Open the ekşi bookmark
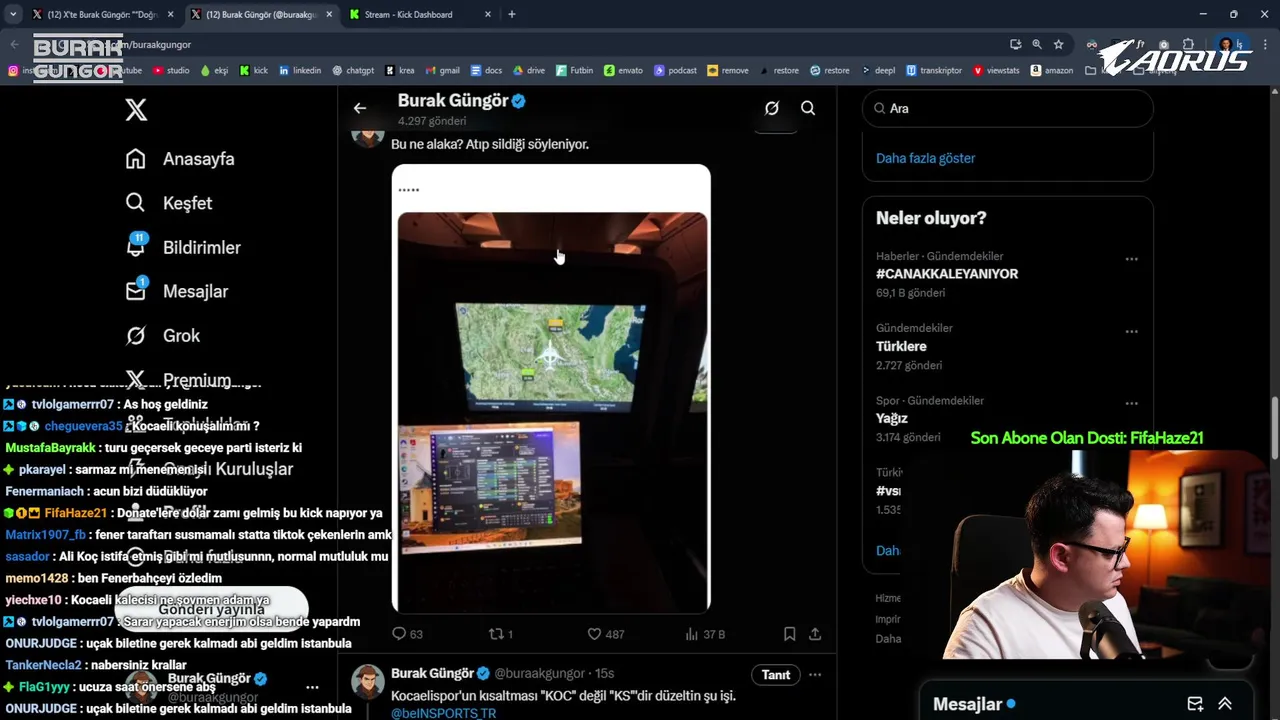 215,71
